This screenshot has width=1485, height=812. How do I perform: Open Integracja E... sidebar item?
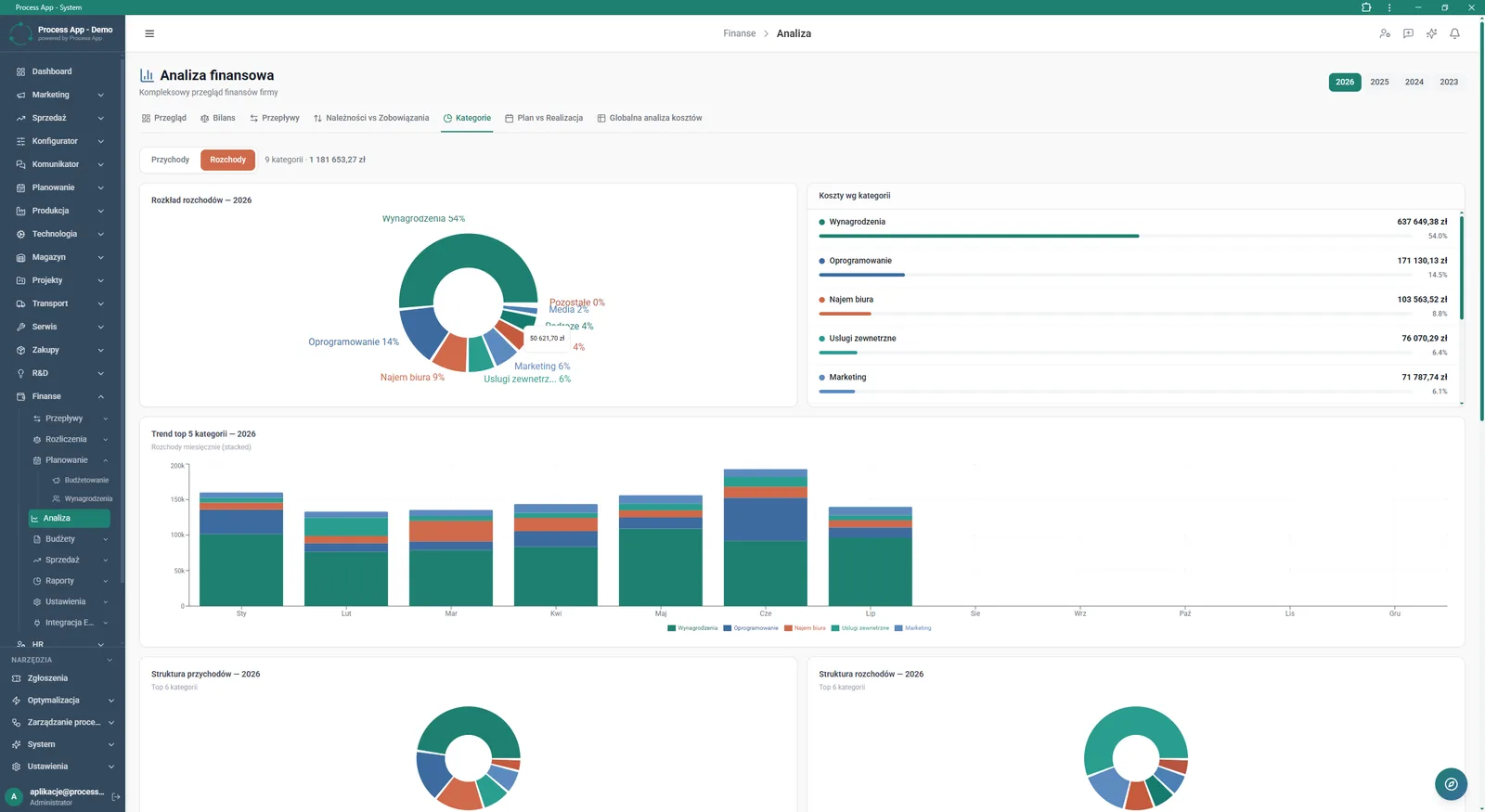tap(70, 623)
